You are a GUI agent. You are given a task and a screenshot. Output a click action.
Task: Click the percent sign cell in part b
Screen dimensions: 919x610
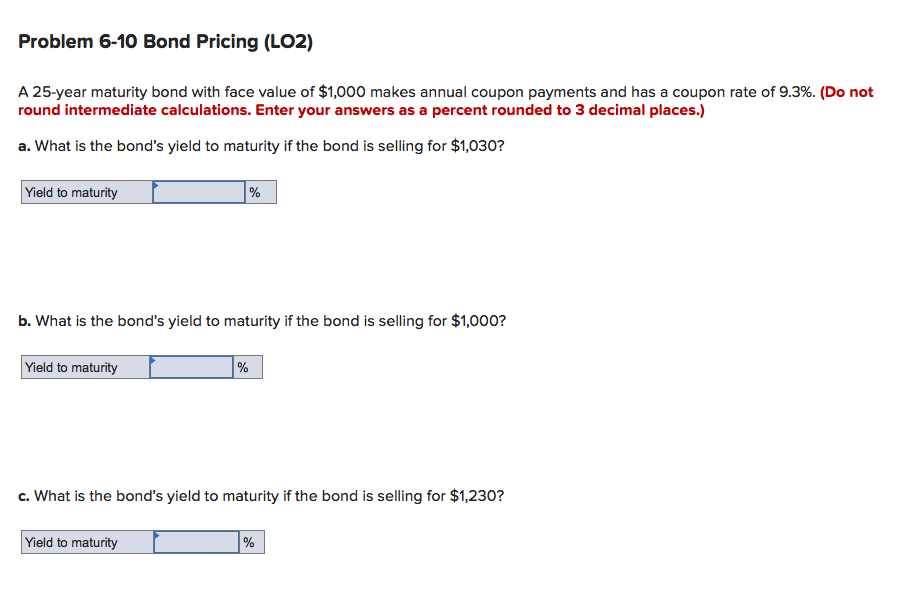click(x=248, y=367)
